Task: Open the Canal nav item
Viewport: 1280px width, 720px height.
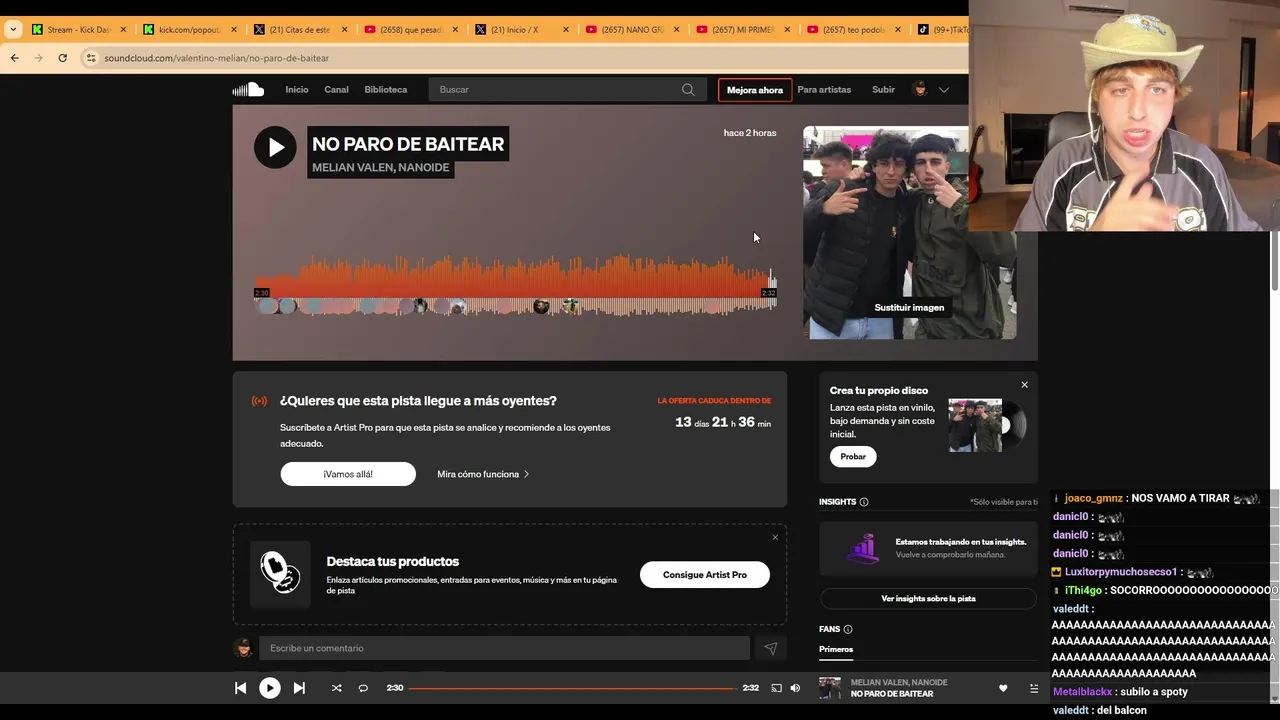Action: [x=336, y=90]
